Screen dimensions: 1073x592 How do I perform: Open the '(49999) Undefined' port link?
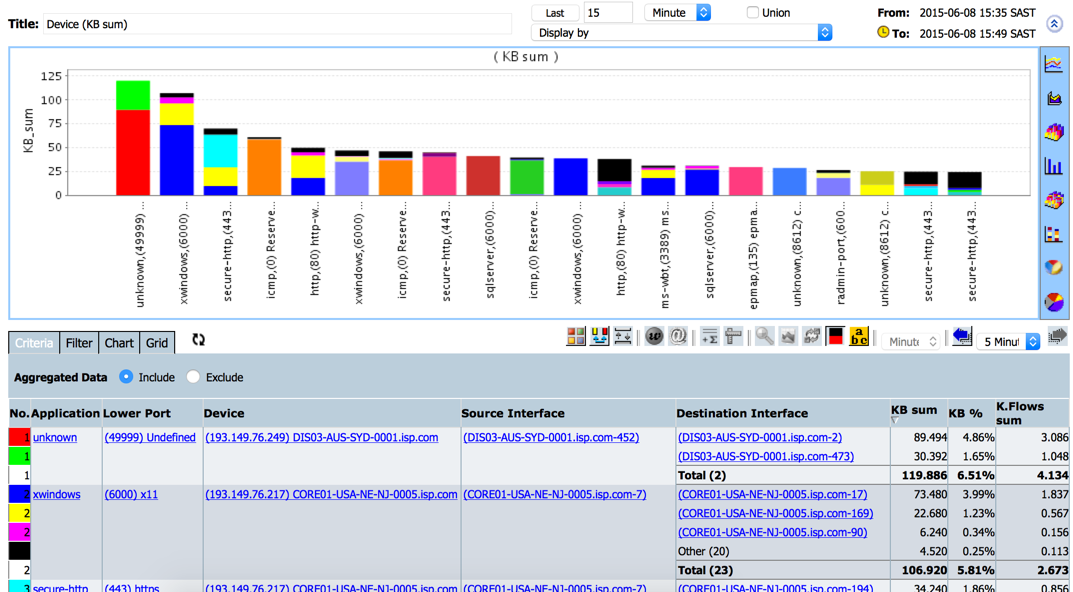(150, 437)
